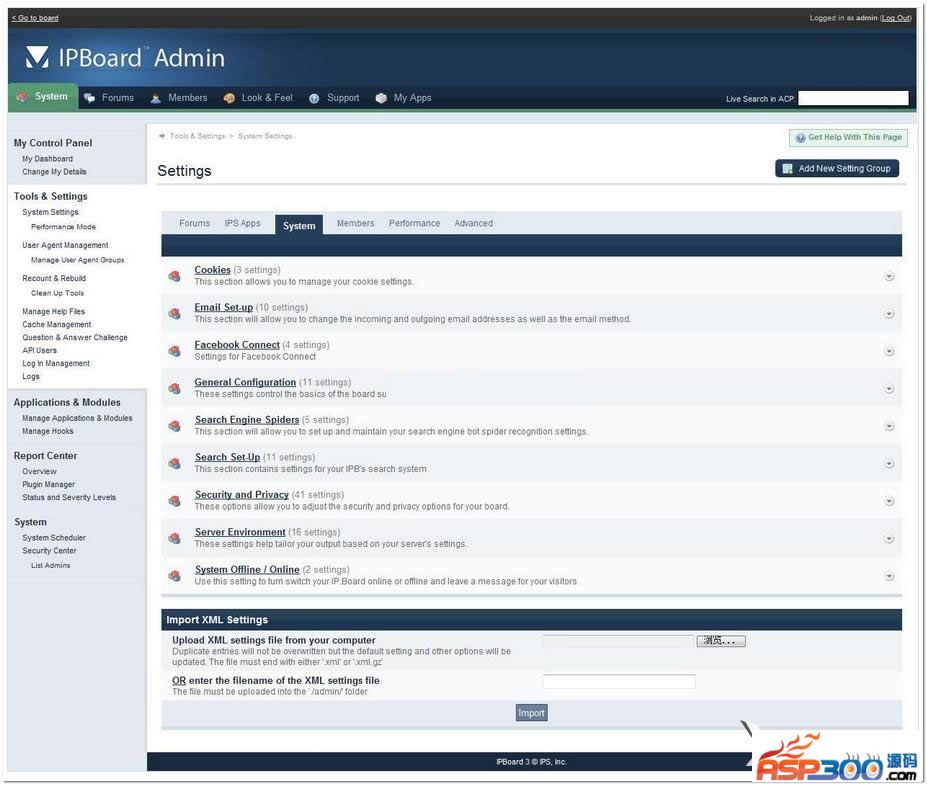The height and width of the screenshot is (785, 927).
Task: Click the System gear icon in navigation
Action: (x=22, y=96)
